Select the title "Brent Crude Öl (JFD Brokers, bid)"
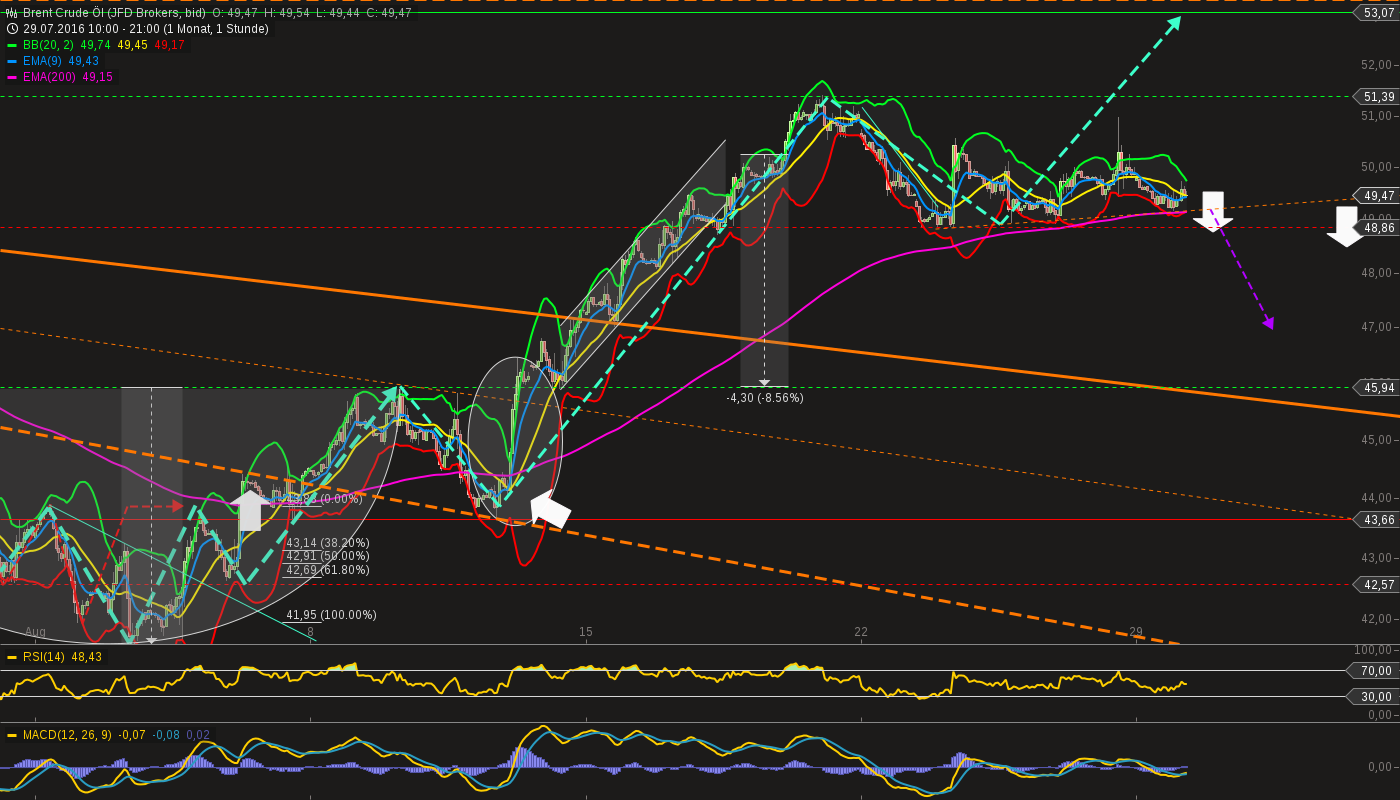1400x800 pixels. click(x=114, y=13)
